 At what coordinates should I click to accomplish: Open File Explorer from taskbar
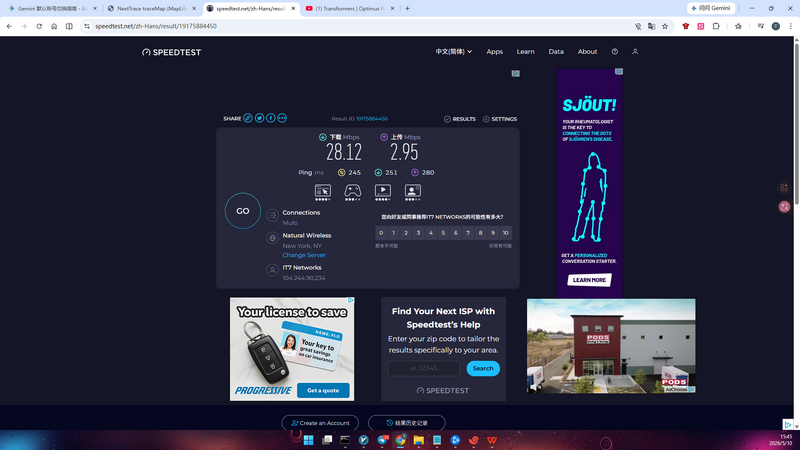pyautogui.click(x=418, y=440)
